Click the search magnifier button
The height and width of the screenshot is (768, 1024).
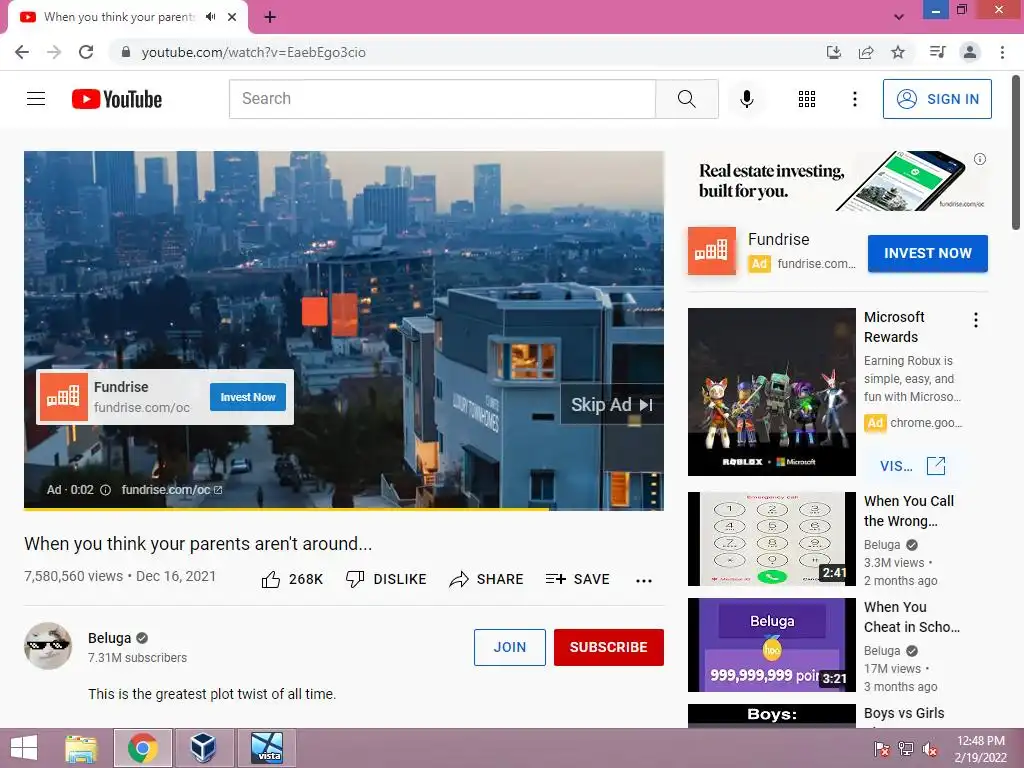click(686, 99)
